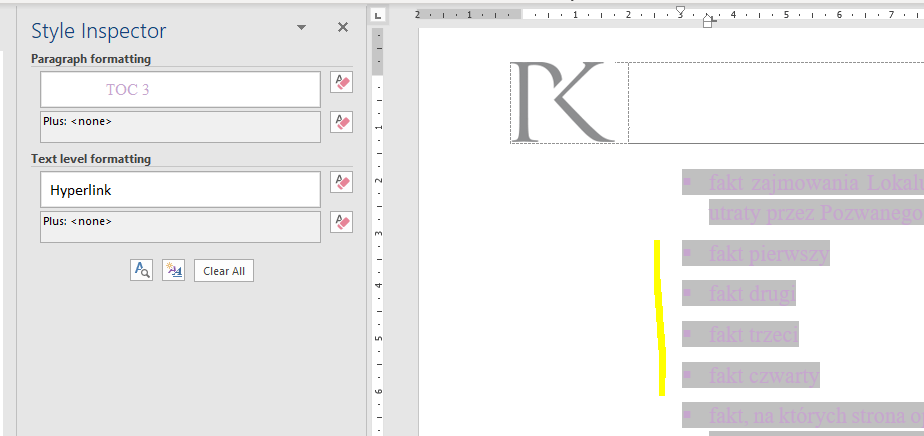Select the TOC 3 paragraph style box
924x436 pixels.
tap(180, 90)
